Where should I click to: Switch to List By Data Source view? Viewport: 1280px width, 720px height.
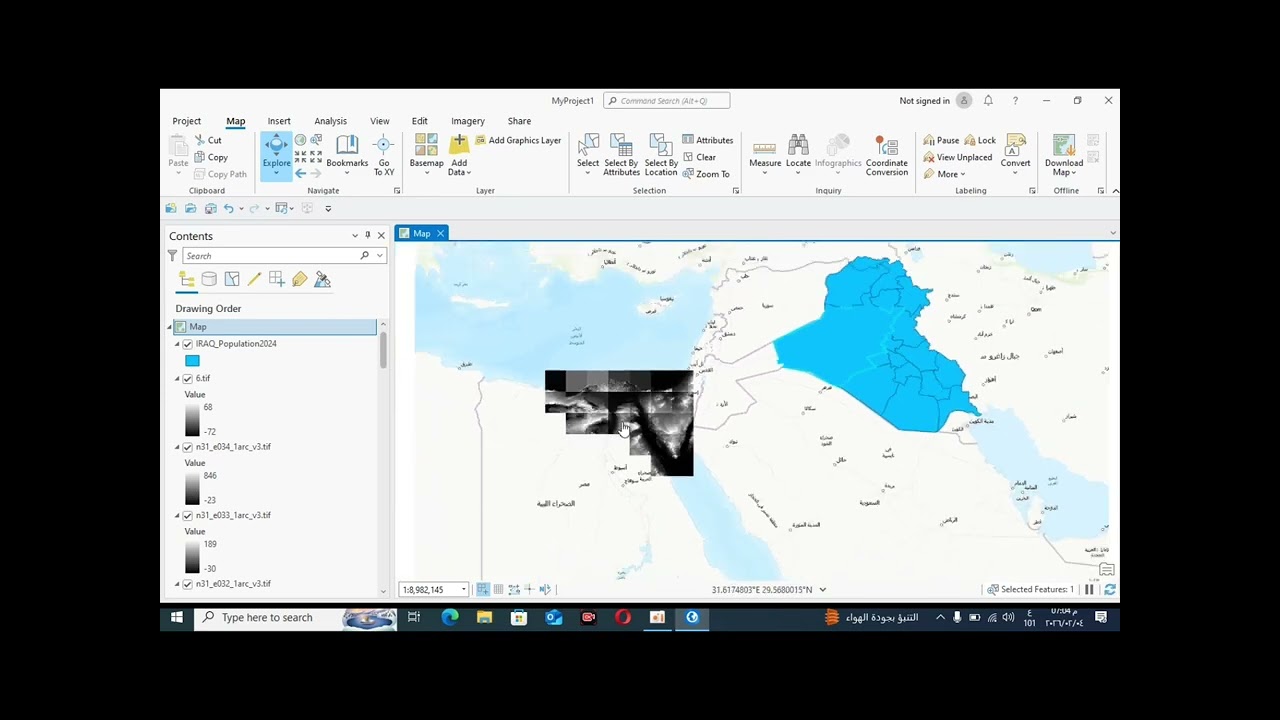pyautogui.click(x=209, y=280)
